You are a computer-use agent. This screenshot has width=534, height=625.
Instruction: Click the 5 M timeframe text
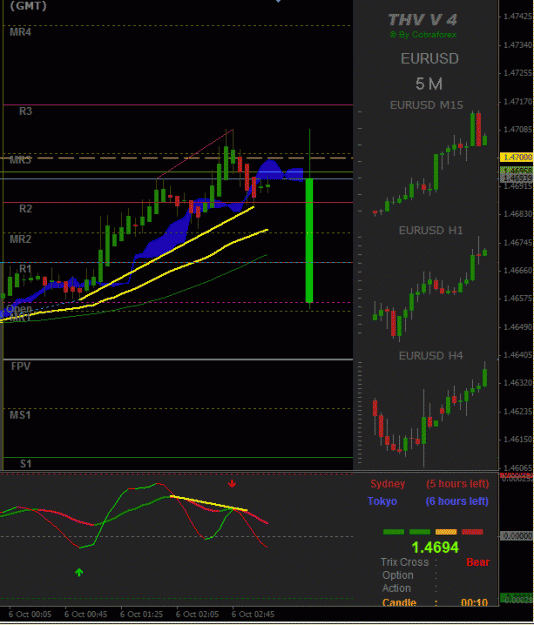point(429,84)
